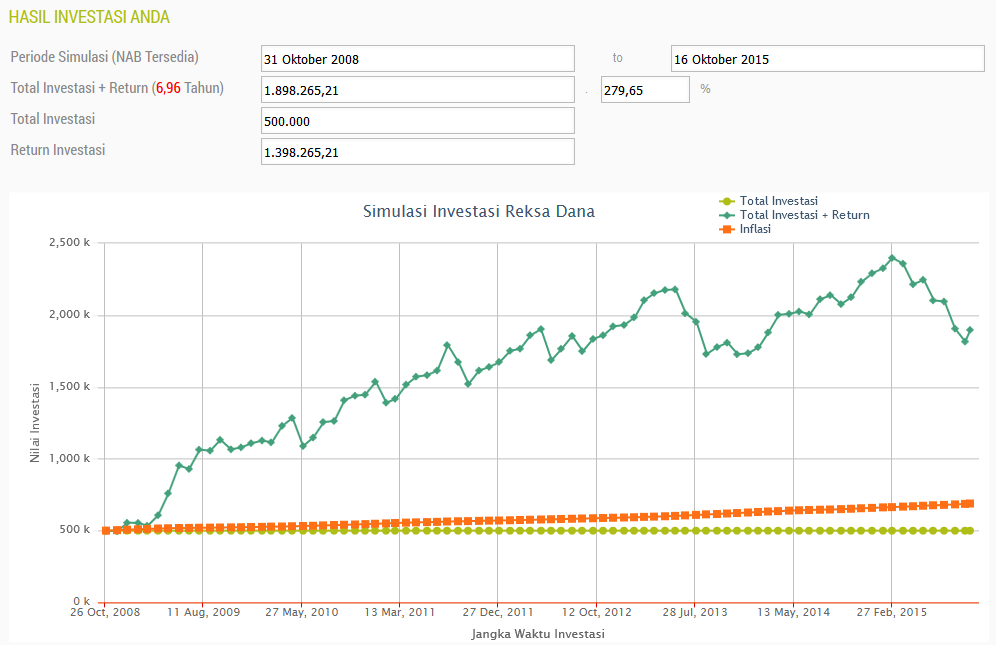
Task: Select the total value field 1.898.265,21
Action: 417,90
